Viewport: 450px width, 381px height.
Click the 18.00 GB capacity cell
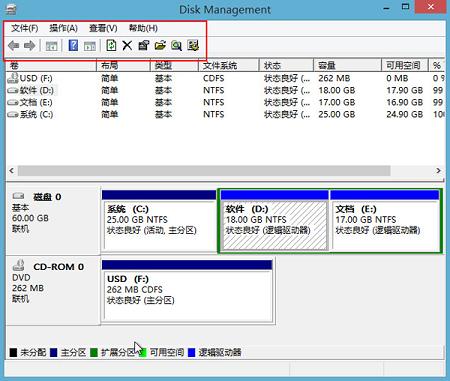pos(337,90)
